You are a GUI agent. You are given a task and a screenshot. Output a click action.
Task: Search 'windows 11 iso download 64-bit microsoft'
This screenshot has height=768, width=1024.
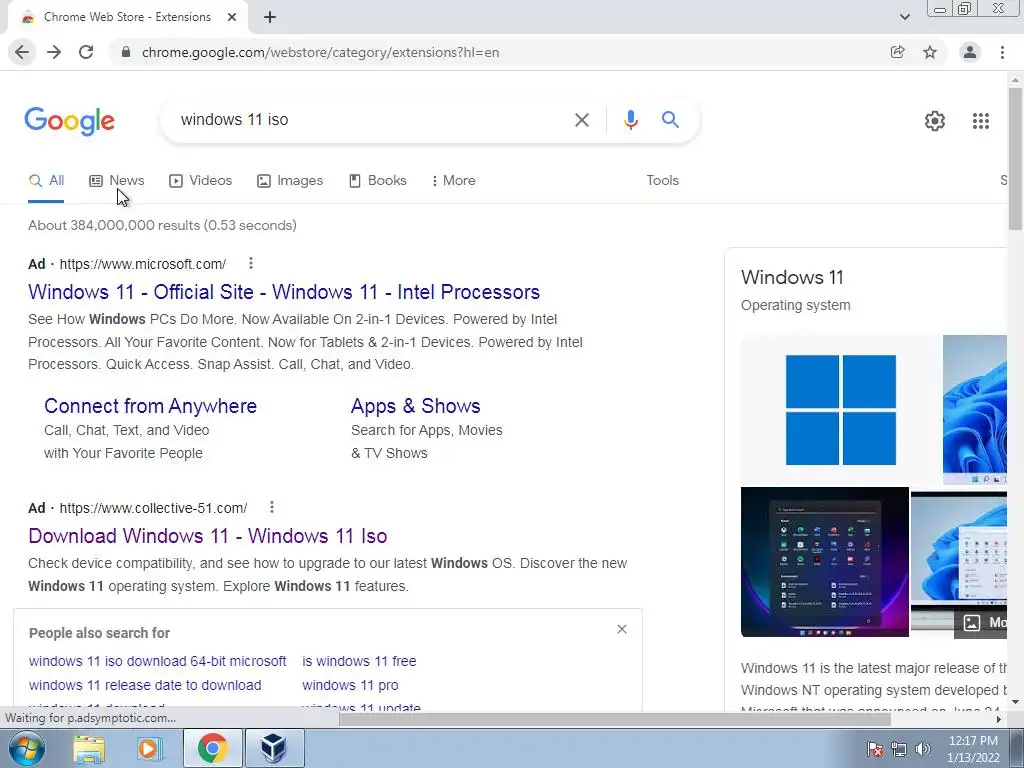pyautogui.click(x=157, y=661)
